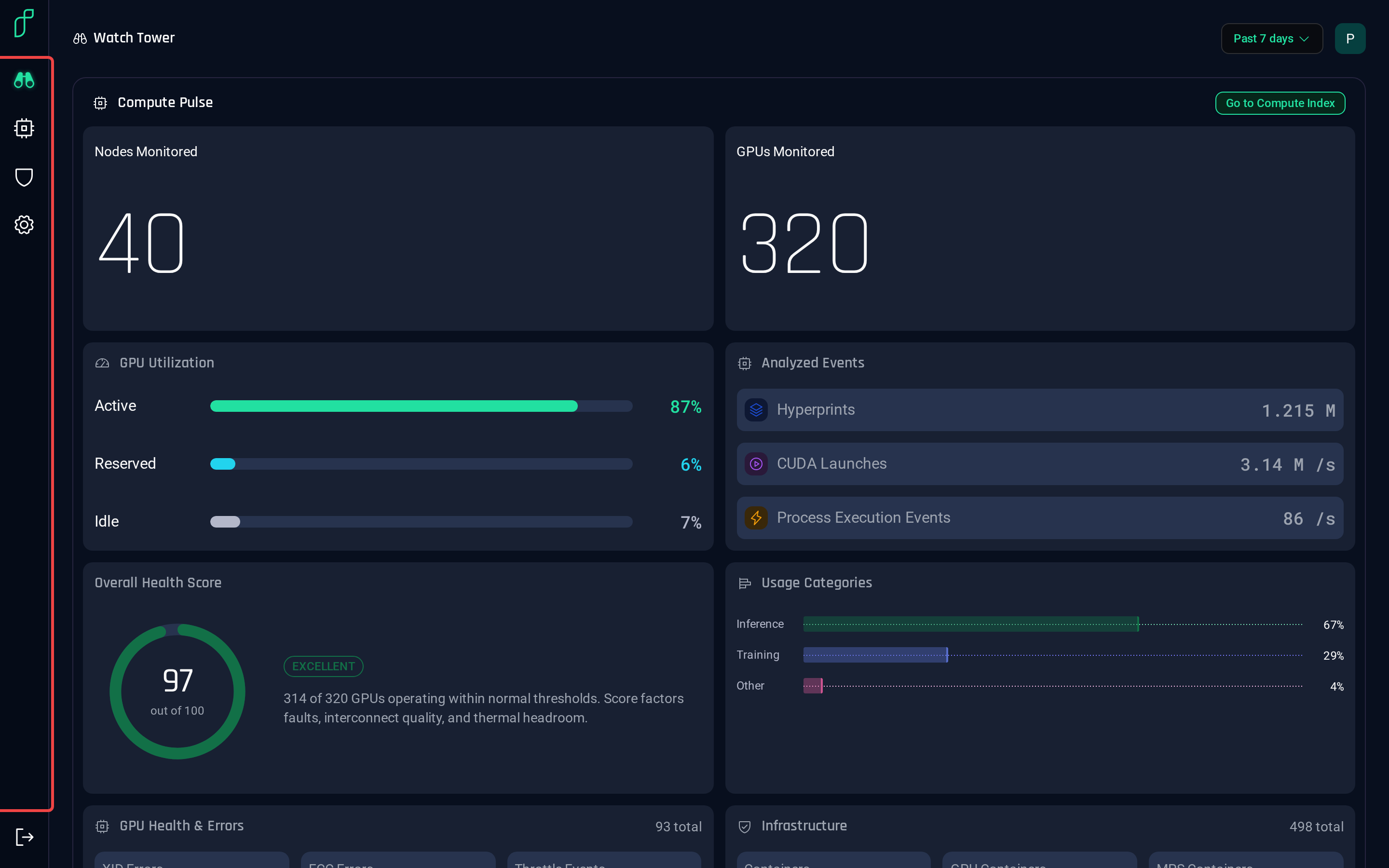Click the Idle utilization progress bar

click(422, 522)
